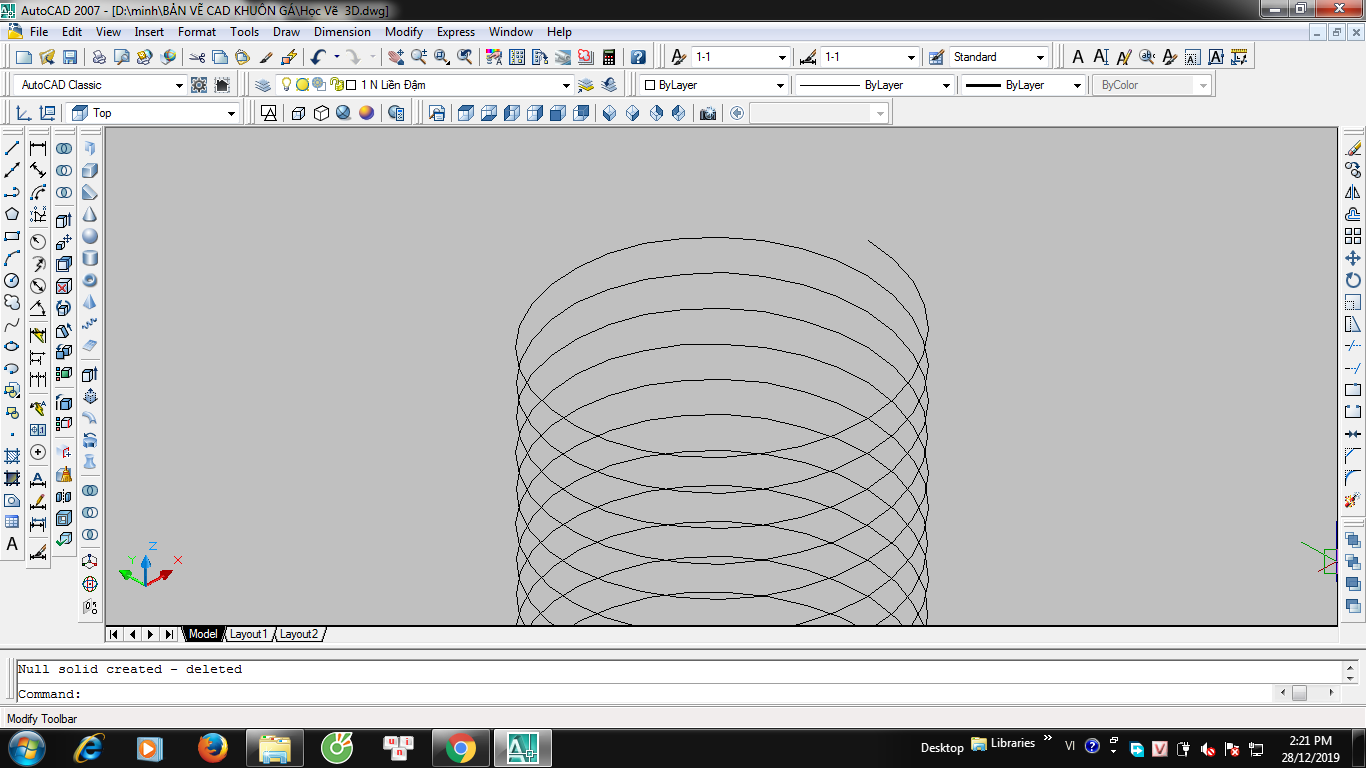Click the Multiline Text A tool
The height and width of the screenshot is (768, 1366).
12,544
